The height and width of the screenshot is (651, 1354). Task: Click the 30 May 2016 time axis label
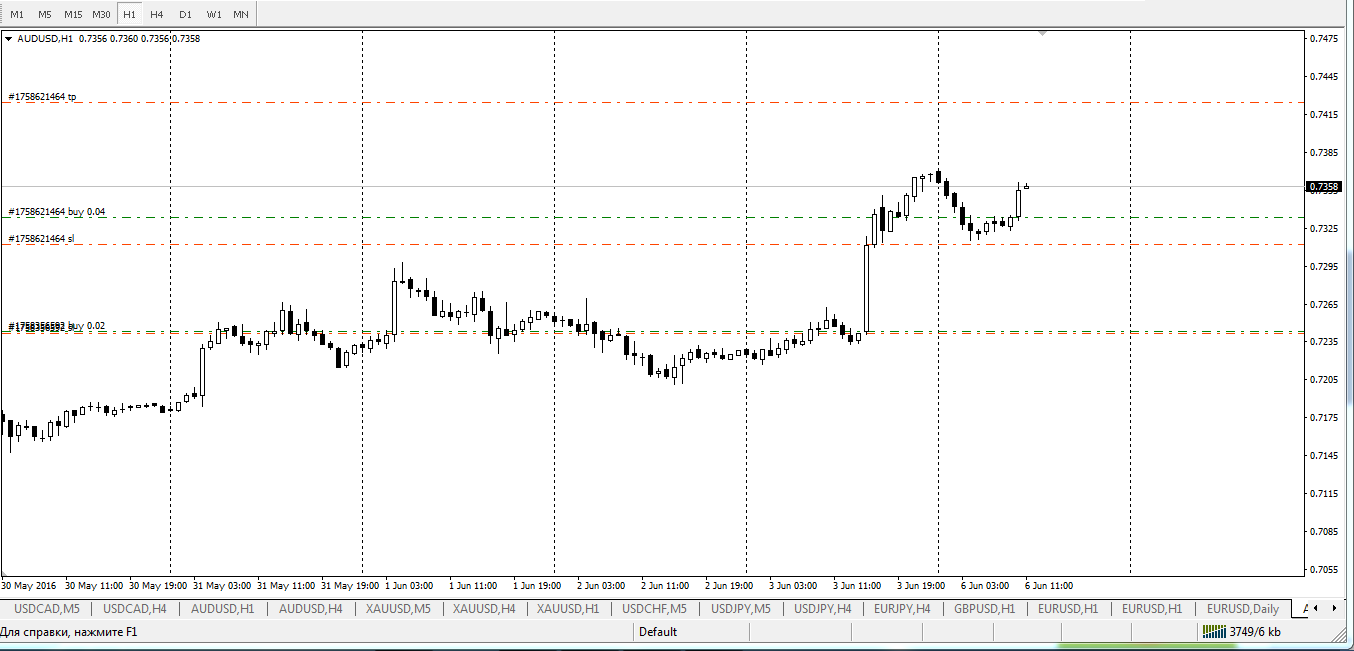[27, 585]
